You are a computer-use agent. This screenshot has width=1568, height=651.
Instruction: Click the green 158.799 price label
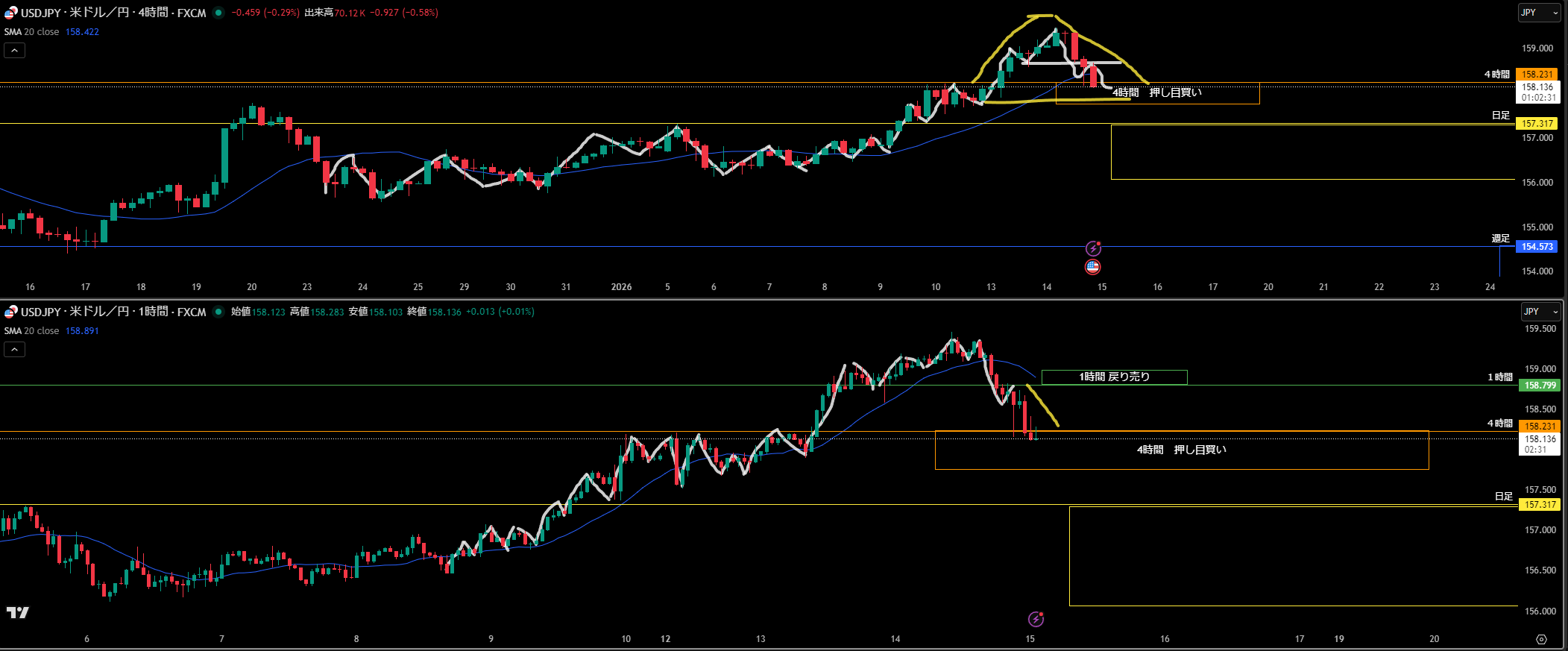[1540, 386]
